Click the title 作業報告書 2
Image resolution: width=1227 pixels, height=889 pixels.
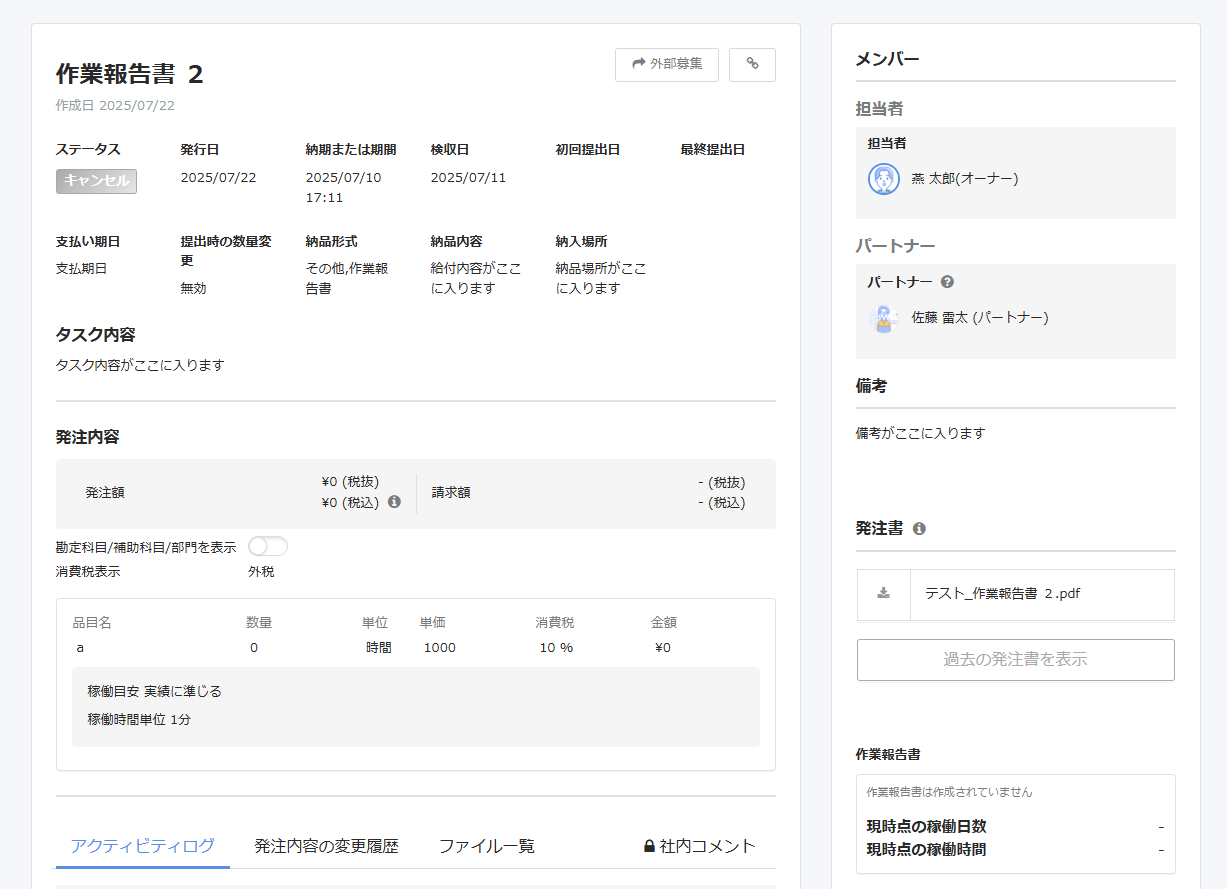click(x=130, y=74)
